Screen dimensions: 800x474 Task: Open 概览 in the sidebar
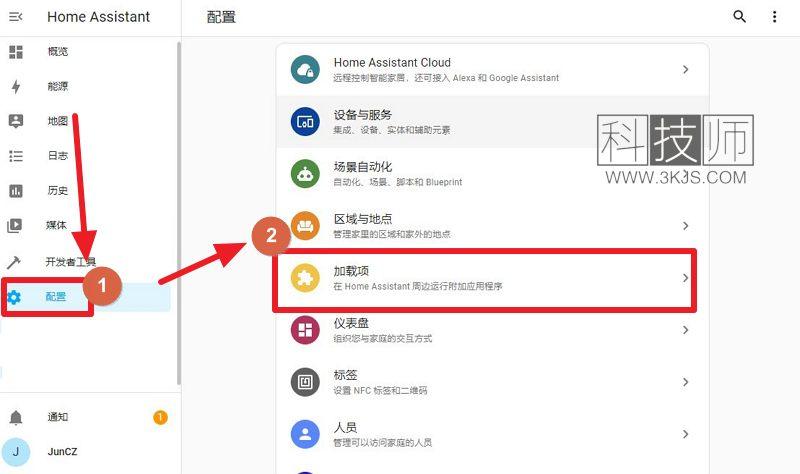[x=57, y=52]
